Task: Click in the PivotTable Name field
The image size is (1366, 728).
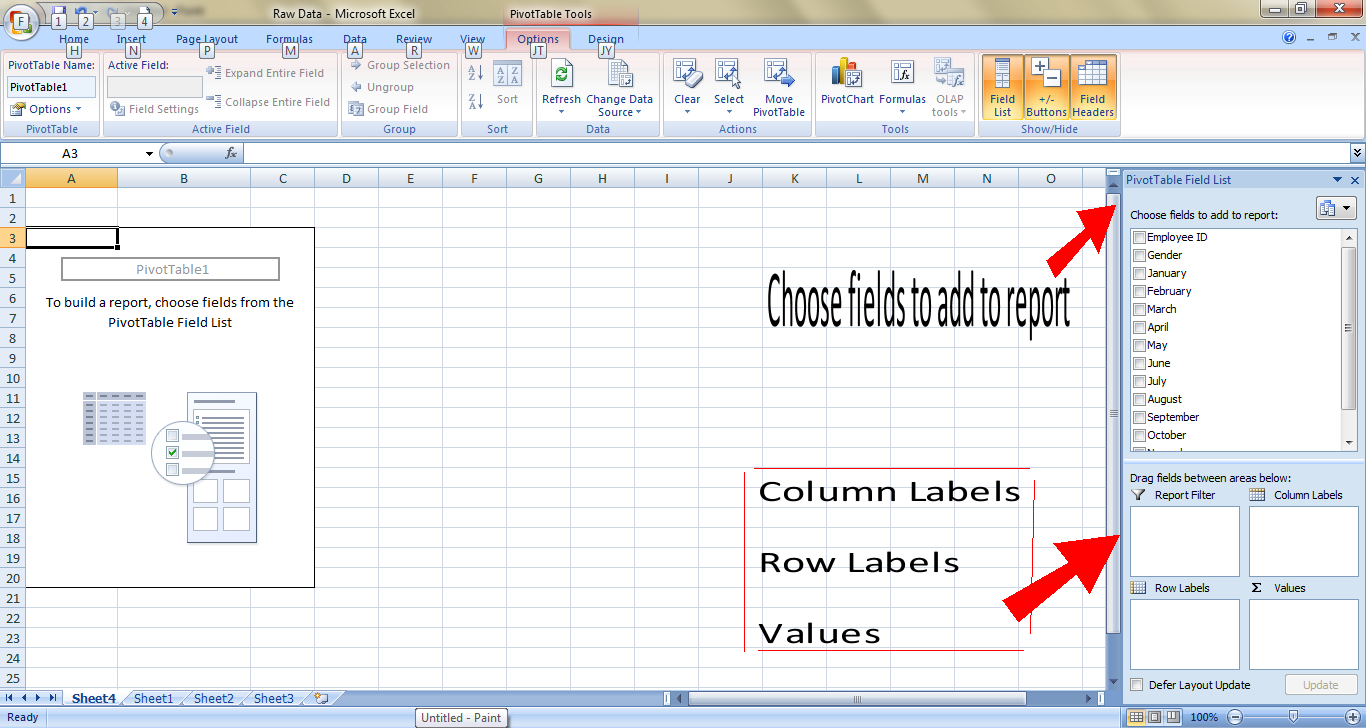Action: click(x=51, y=87)
